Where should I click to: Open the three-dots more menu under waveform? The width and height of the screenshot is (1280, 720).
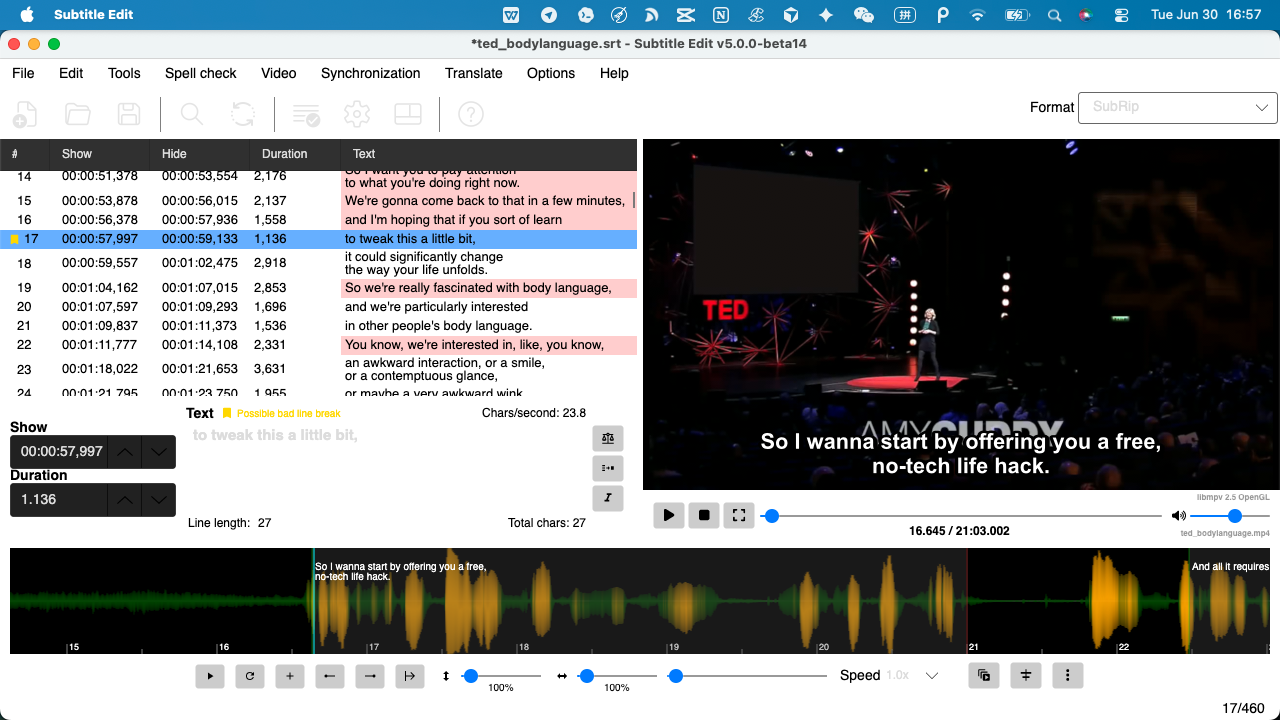pos(1068,676)
